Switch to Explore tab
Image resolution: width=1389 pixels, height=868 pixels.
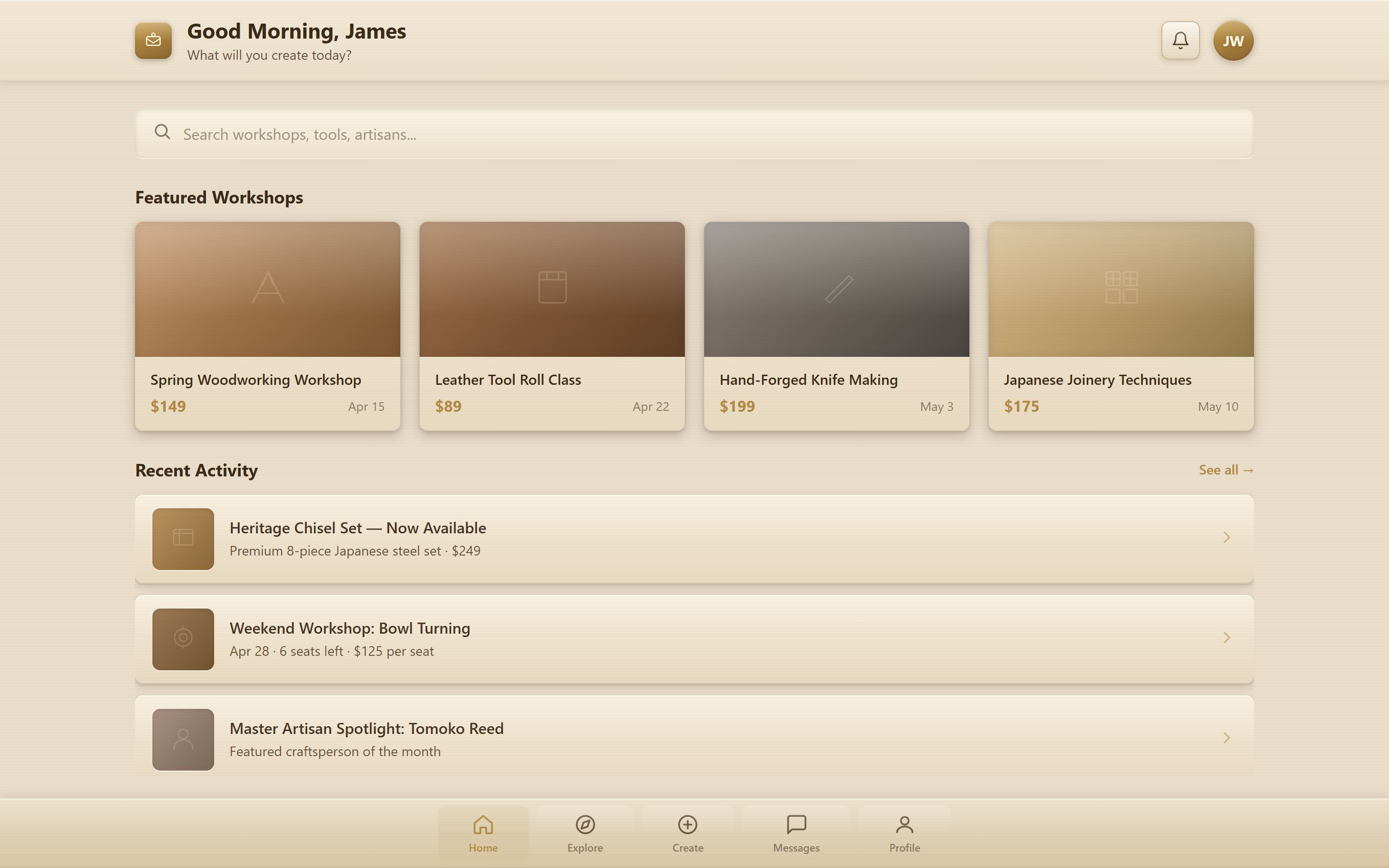[x=585, y=833]
